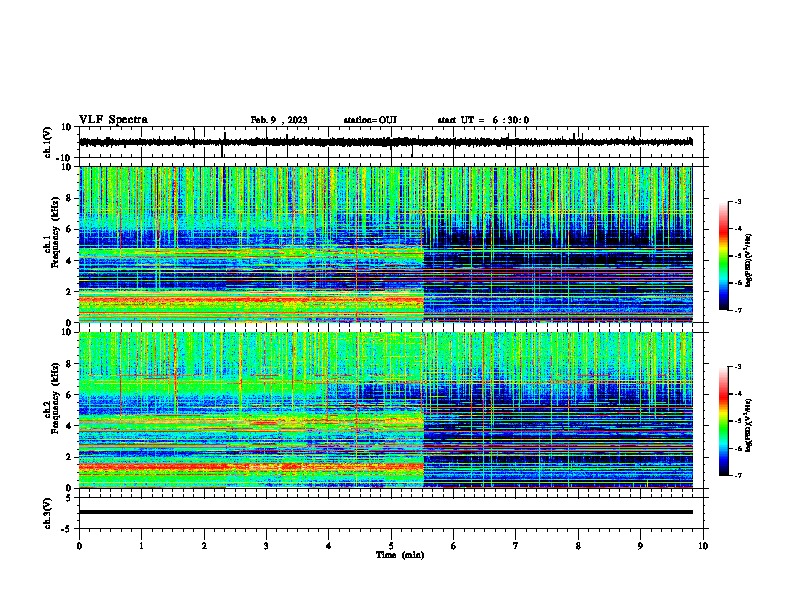Viewport: 792px width, 612px height.
Task: Click the "-7" label on ch.2 color bar
Action: [738, 475]
